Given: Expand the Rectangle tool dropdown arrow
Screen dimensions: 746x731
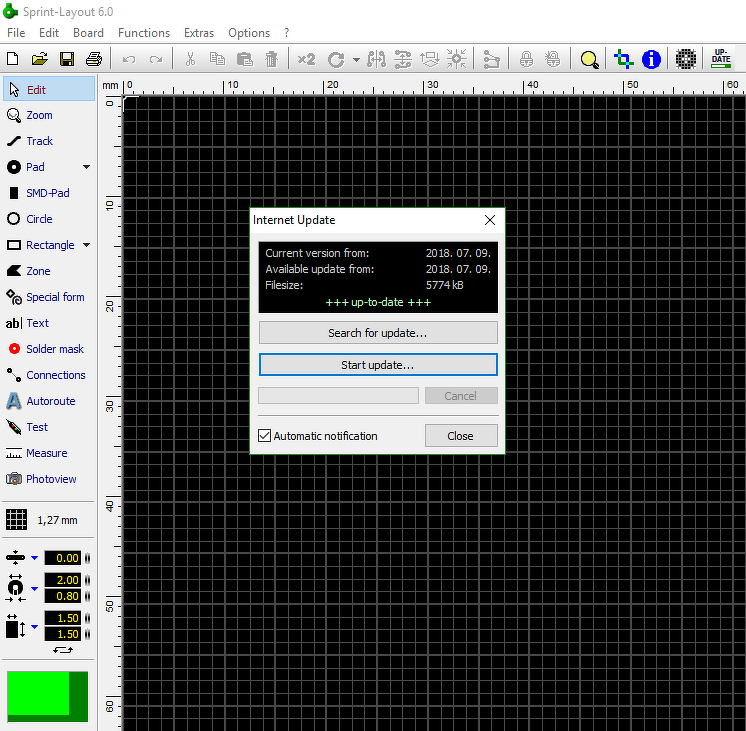Looking at the screenshot, I should 86,245.
